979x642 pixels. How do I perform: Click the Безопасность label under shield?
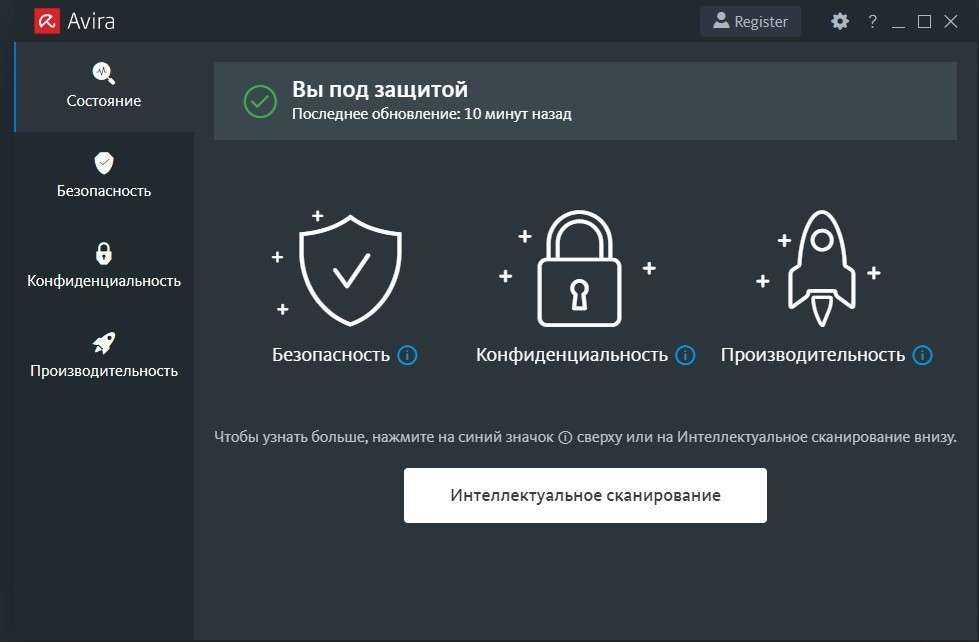331,355
